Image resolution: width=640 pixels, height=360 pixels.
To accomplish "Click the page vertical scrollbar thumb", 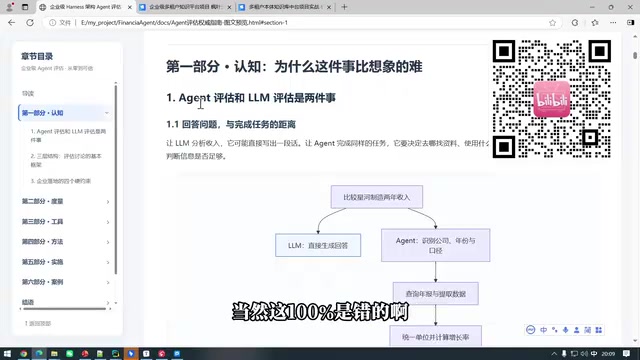I will coord(635,55).
